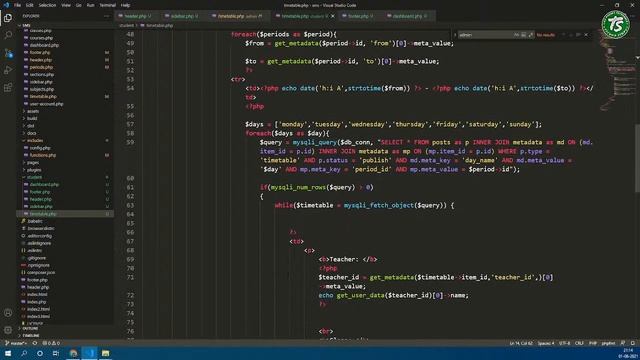Open the Selection menu
This screenshot has width=640, height=360.
[x=47, y=5]
